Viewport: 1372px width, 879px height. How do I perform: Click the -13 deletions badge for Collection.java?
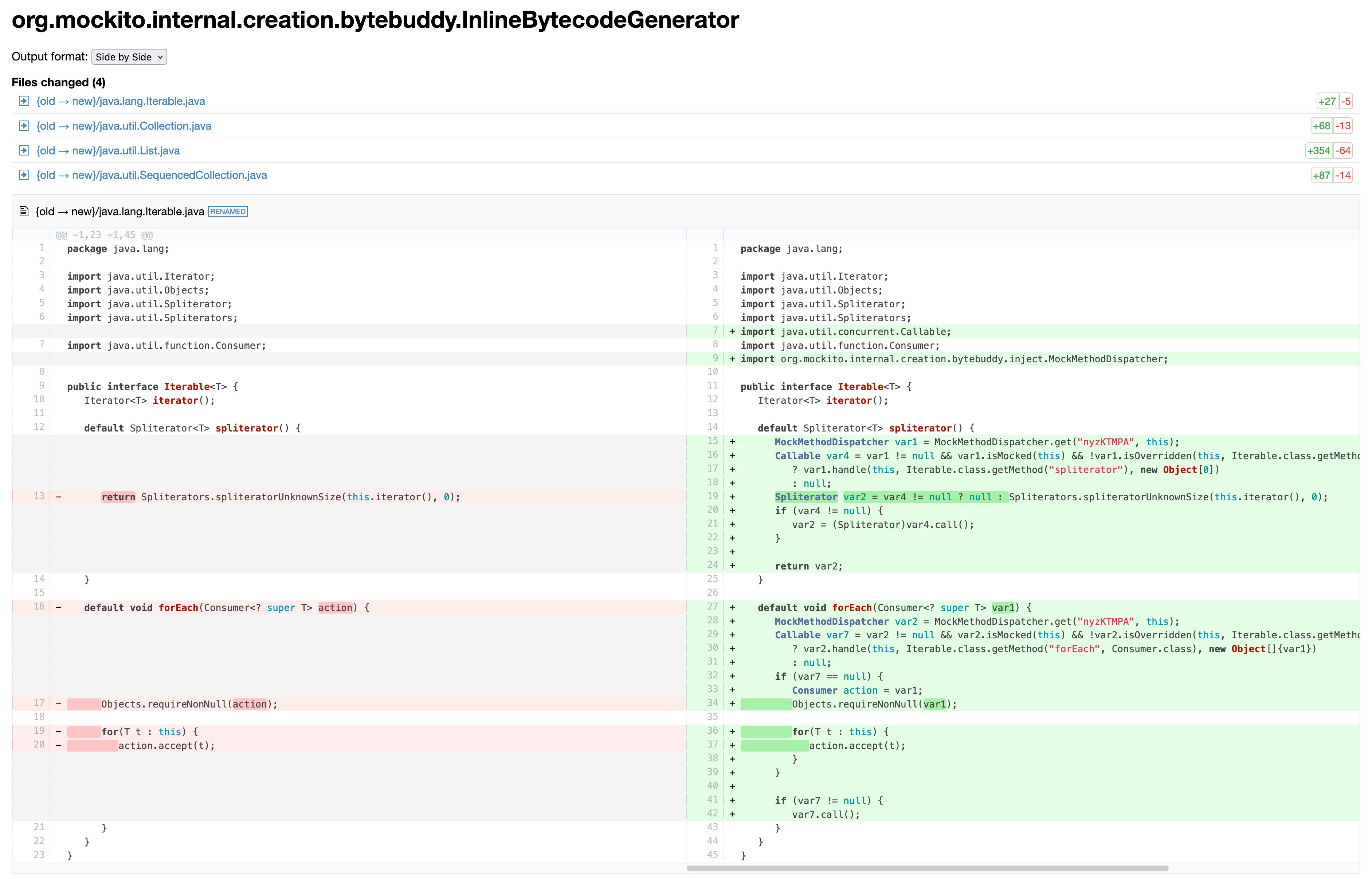click(1344, 126)
